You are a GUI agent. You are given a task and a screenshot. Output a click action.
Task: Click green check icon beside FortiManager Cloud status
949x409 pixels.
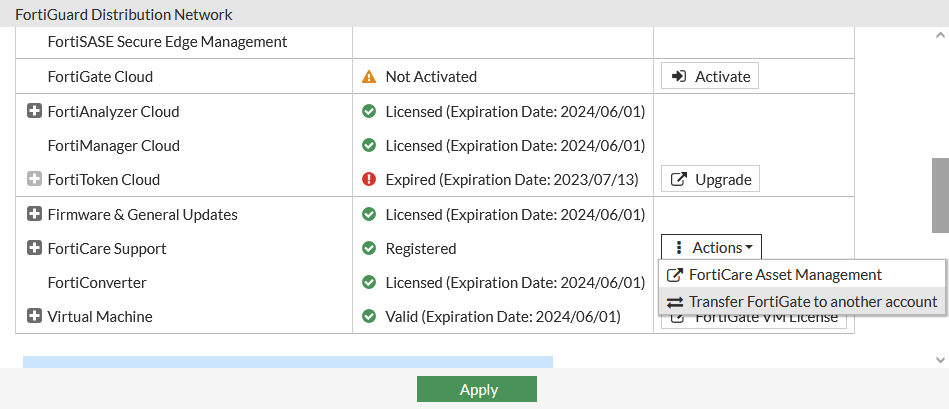pos(369,146)
